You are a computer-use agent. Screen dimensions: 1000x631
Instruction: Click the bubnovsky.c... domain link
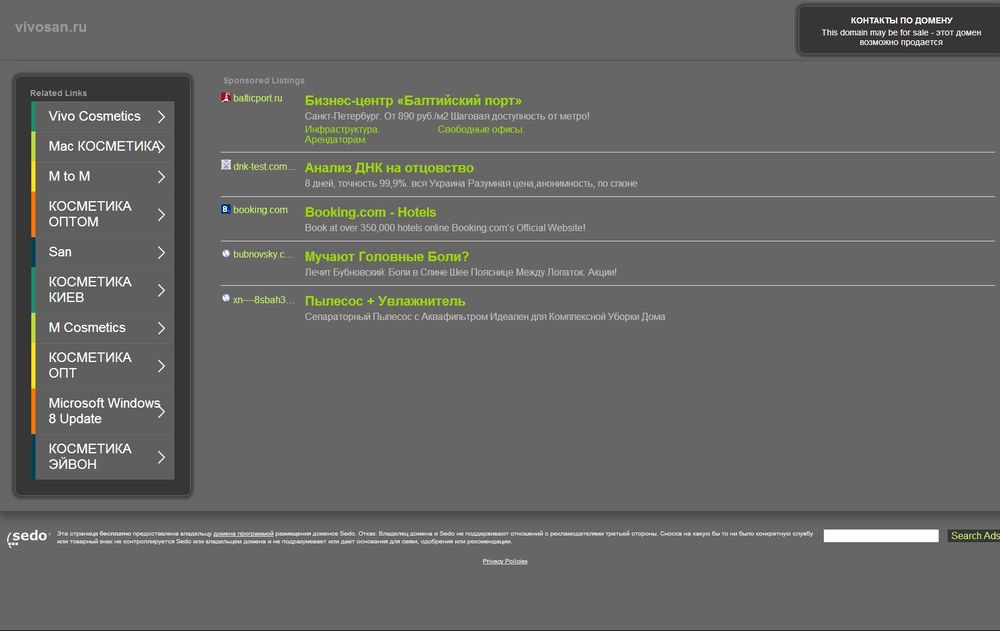(x=263, y=255)
